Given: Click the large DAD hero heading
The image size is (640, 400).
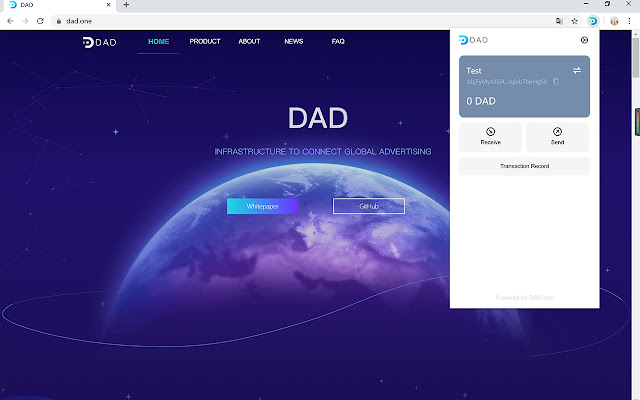Looking at the screenshot, I should pos(318,118).
